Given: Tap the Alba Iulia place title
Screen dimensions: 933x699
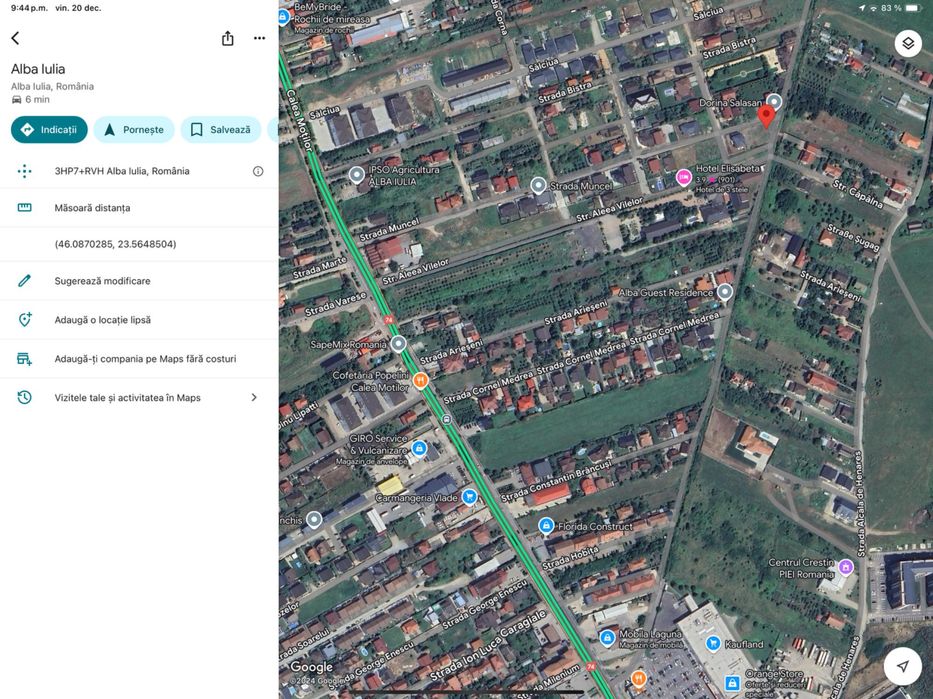Looking at the screenshot, I should (38, 69).
